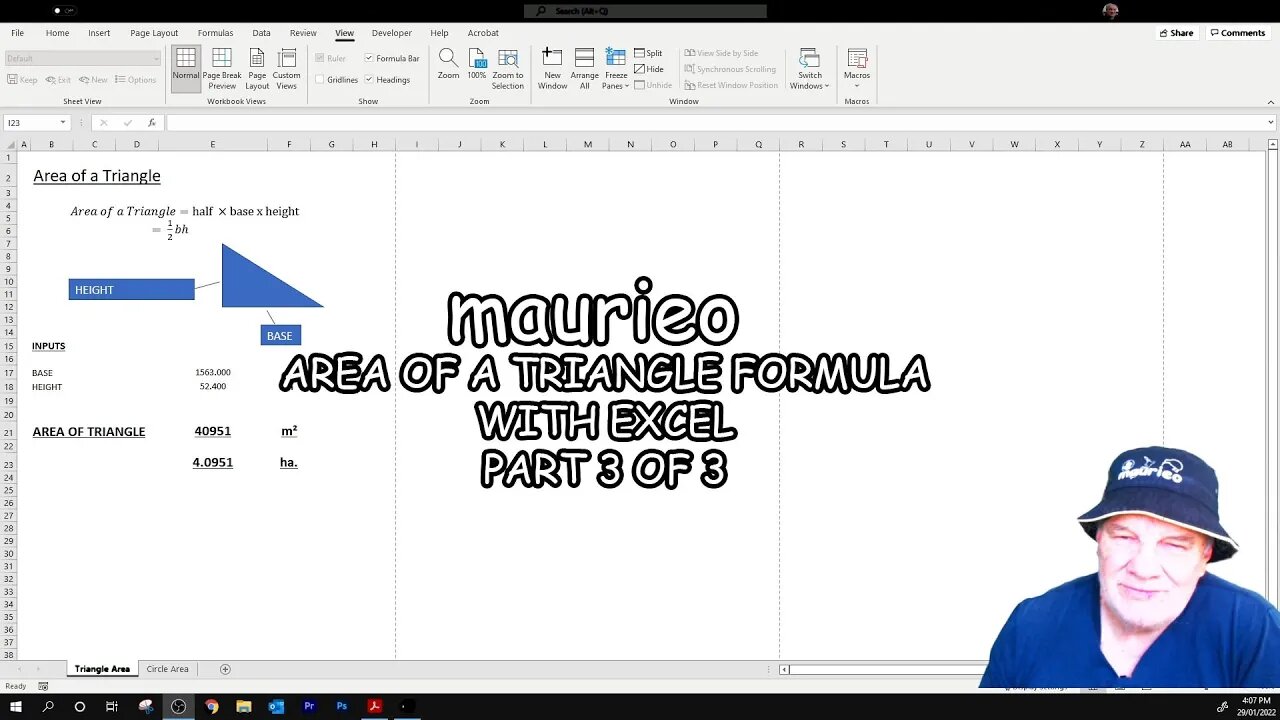Open the user account avatar
Viewport: 1280px width, 720px height.
pos(1110,11)
